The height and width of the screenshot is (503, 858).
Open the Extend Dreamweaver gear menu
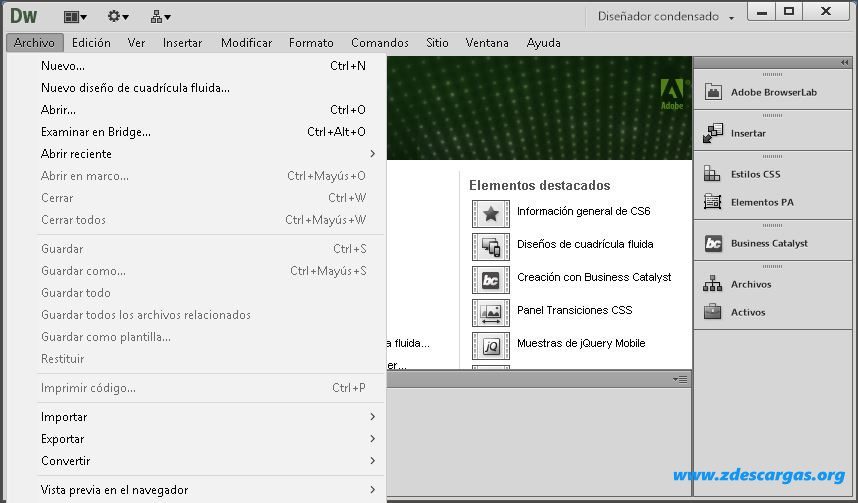(x=118, y=17)
